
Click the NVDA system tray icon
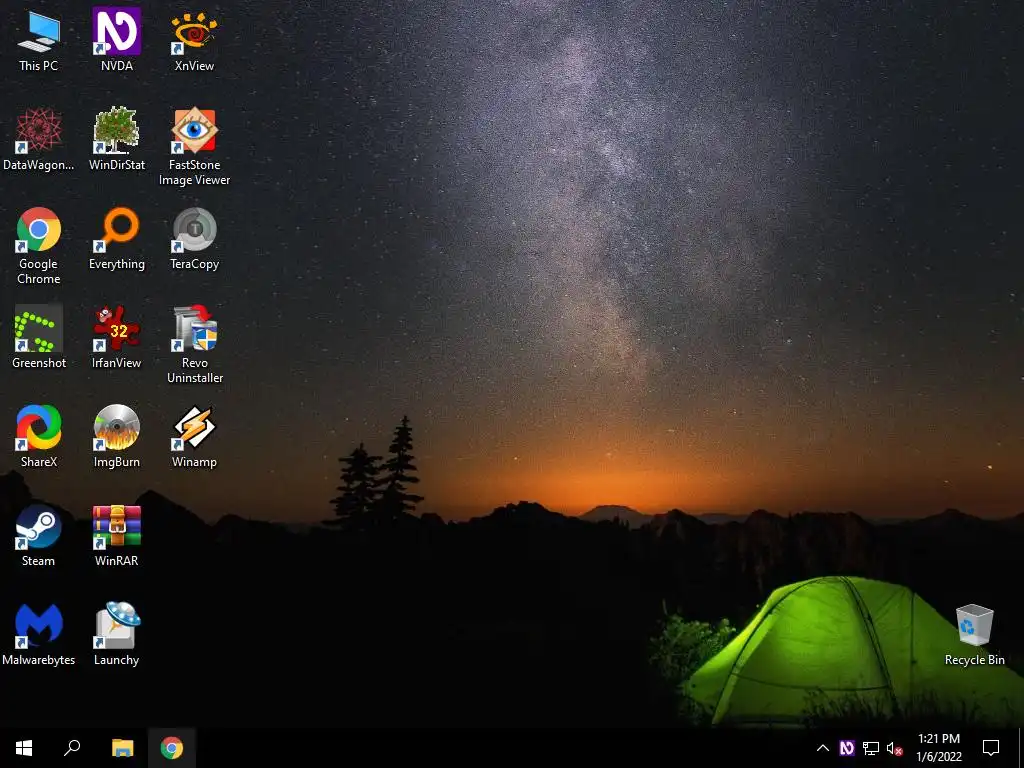tap(847, 748)
